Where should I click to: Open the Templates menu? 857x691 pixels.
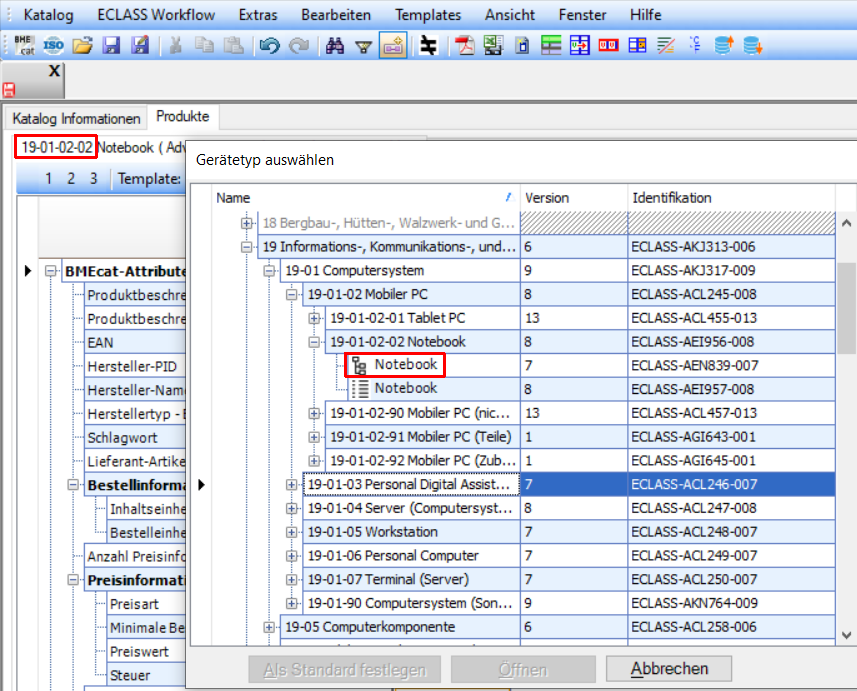pyautogui.click(x=428, y=15)
